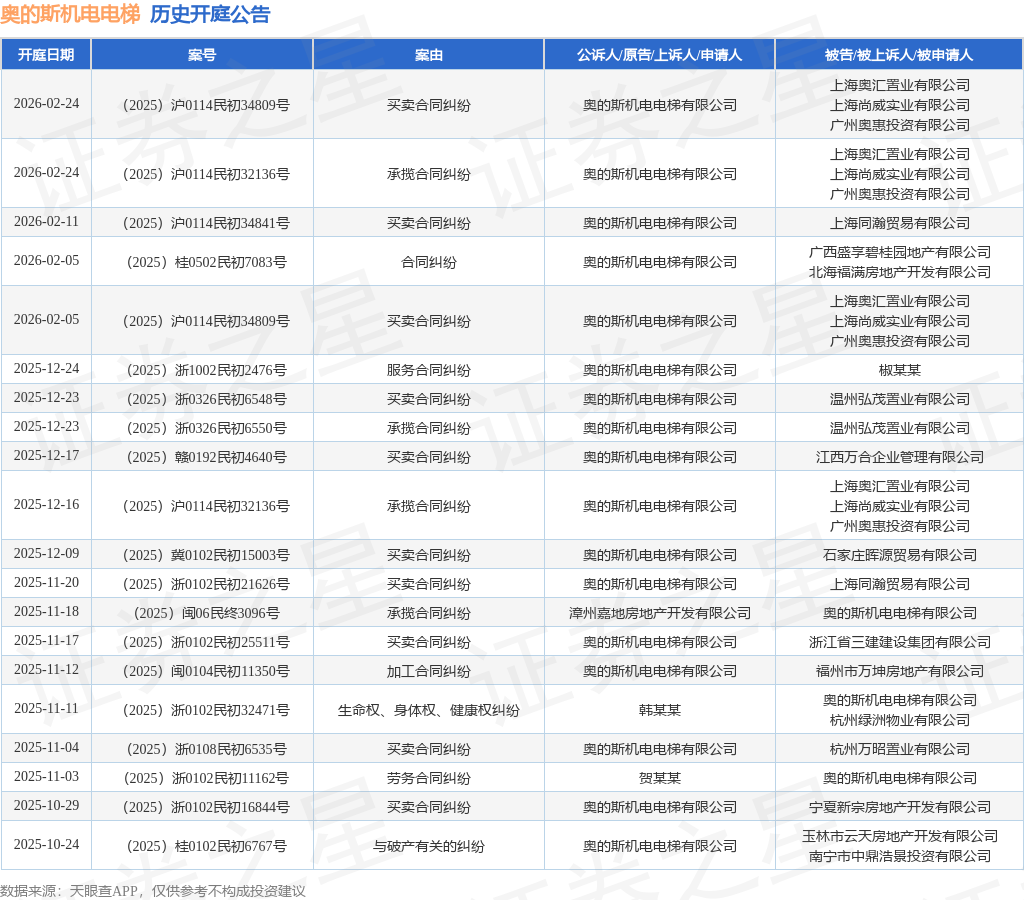Click defendant 石家庄晖源贸易有限公司

pyautogui.click(x=899, y=555)
